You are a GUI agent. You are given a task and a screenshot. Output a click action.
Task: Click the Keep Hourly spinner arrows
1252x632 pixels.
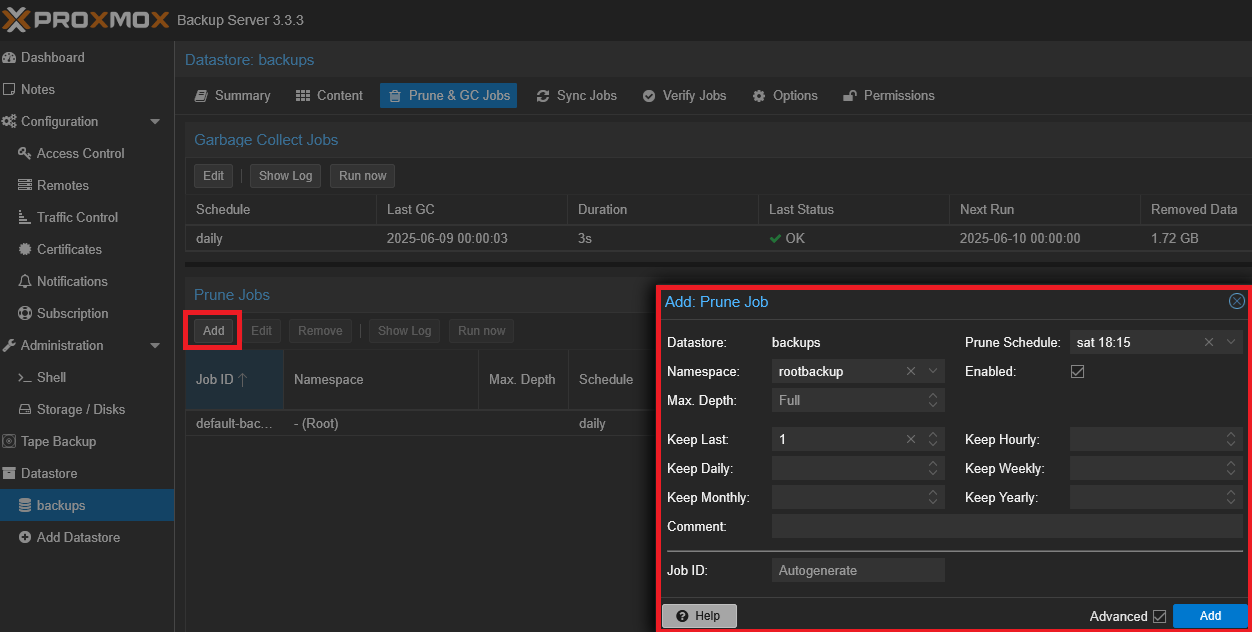(1232, 439)
